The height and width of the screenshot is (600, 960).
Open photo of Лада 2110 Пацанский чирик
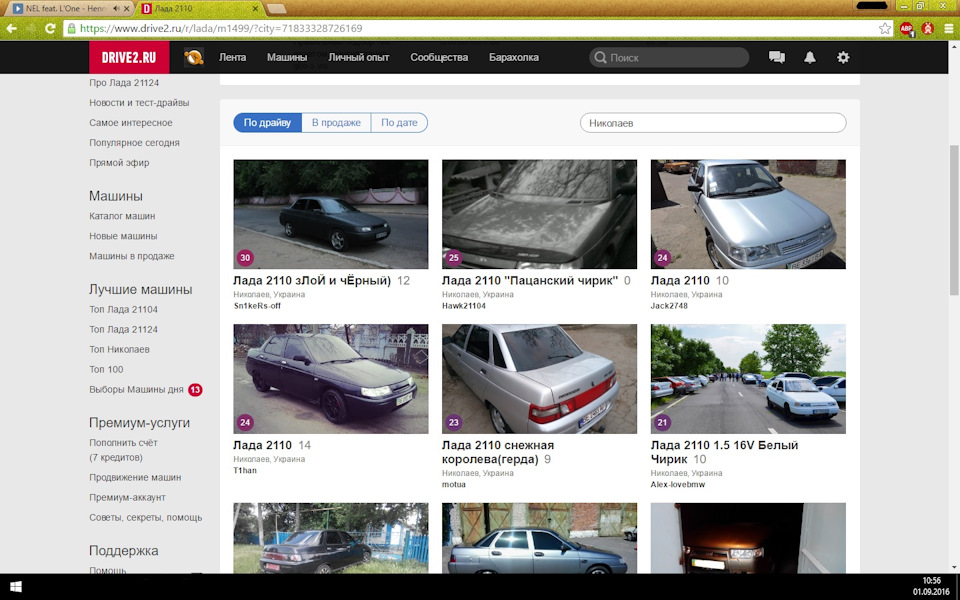(x=539, y=214)
